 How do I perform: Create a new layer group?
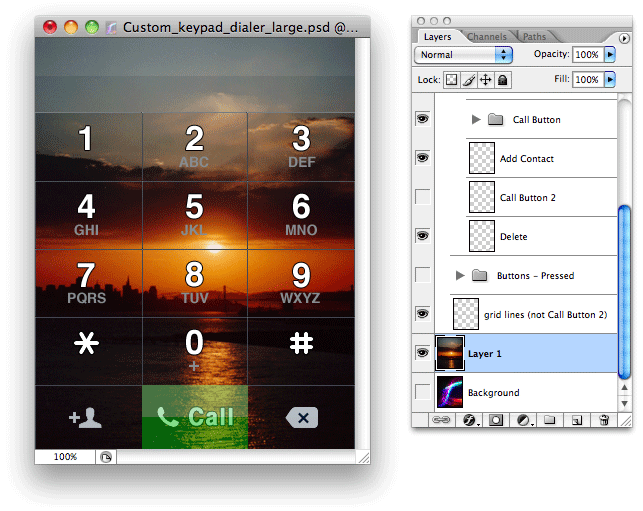[550, 420]
